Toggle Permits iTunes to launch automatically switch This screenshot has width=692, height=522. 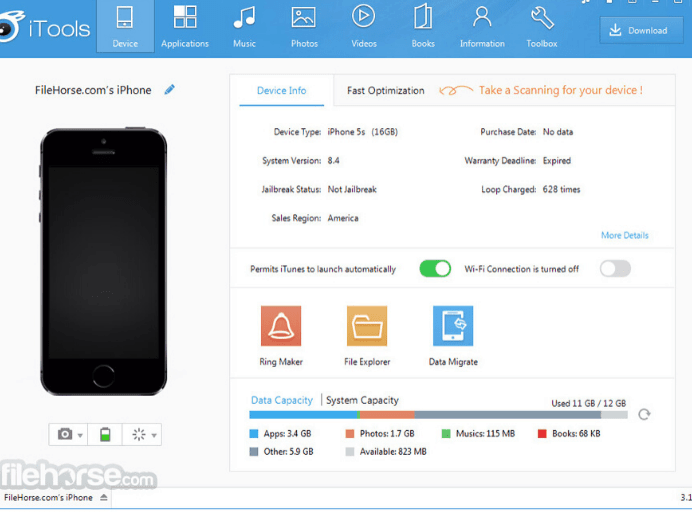pyautogui.click(x=435, y=269)
